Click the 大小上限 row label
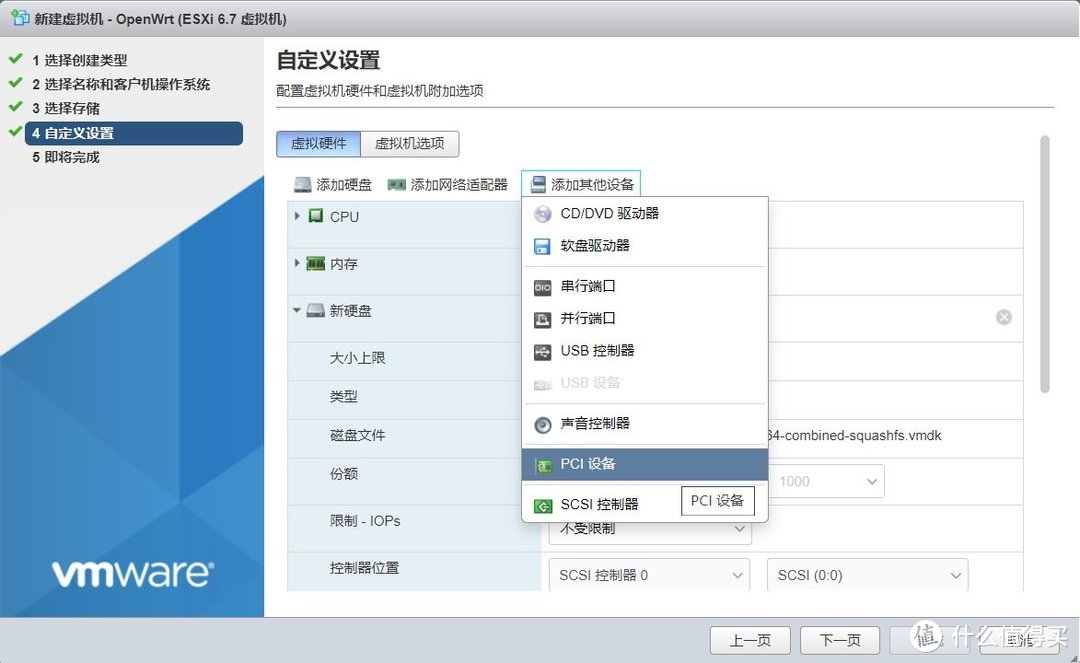The image size is (1080, 663). (x=357, y=358)
